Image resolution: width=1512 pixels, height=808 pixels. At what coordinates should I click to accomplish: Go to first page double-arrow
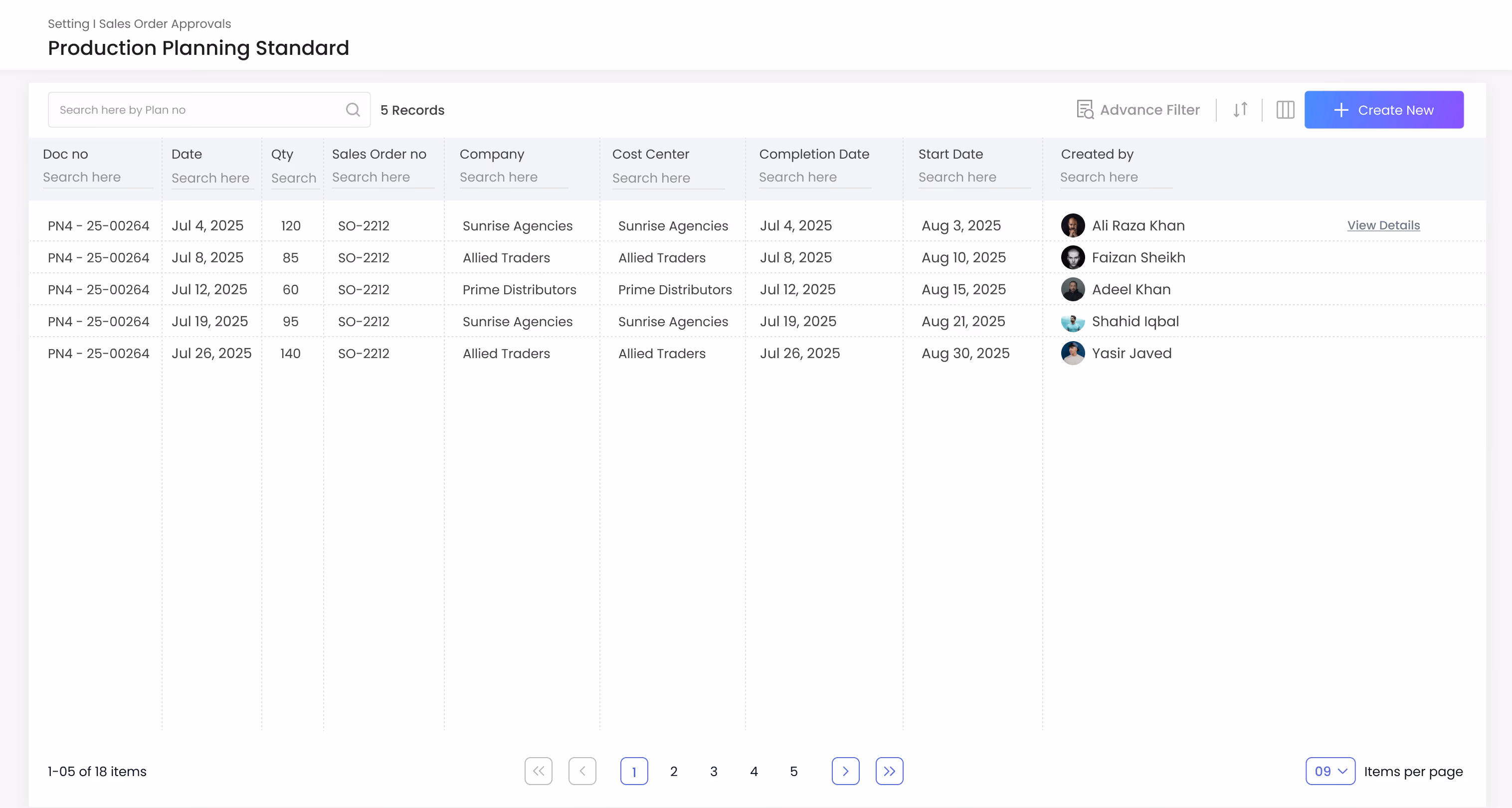coord(538,771)
